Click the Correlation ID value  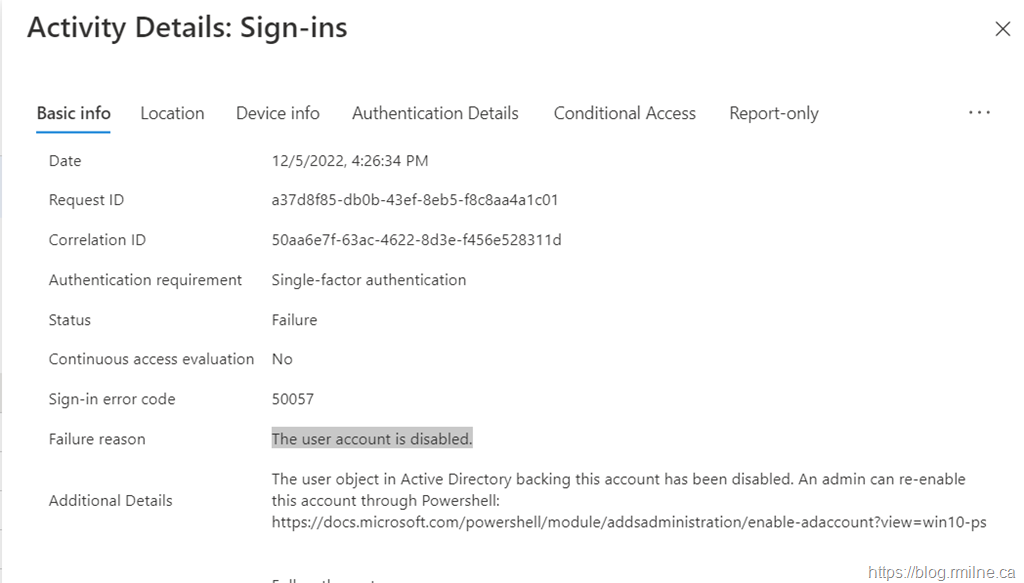[x=416, y=240]
